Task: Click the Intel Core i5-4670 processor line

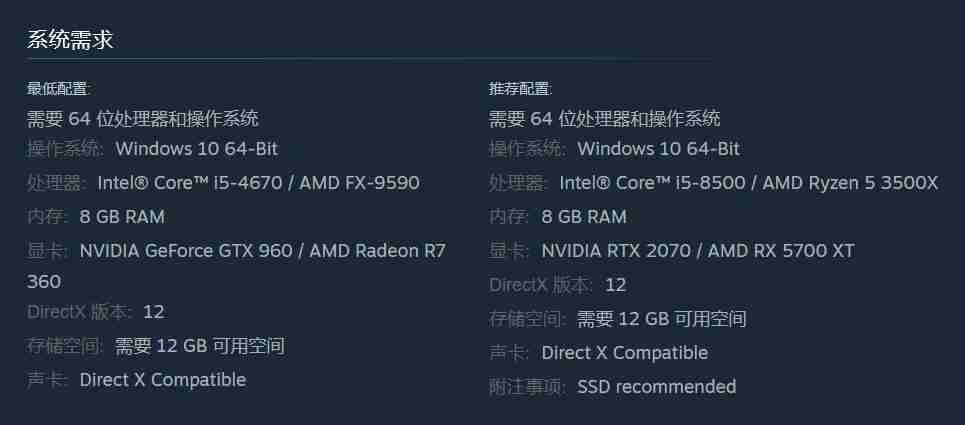Action: coord(223,183)
